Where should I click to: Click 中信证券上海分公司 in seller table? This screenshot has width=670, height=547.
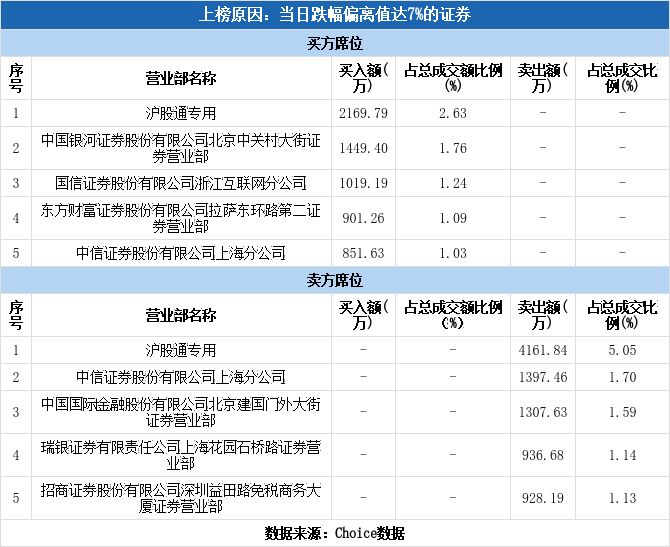[x=181, y=377]
